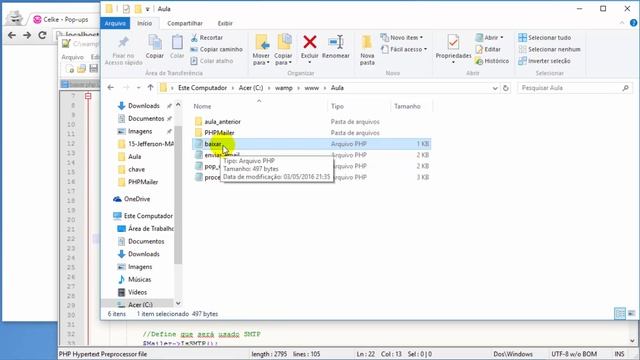This screenshot has width=640, height=360.
Task: Click Recortar scissors option
Action: tap(207, 38)
